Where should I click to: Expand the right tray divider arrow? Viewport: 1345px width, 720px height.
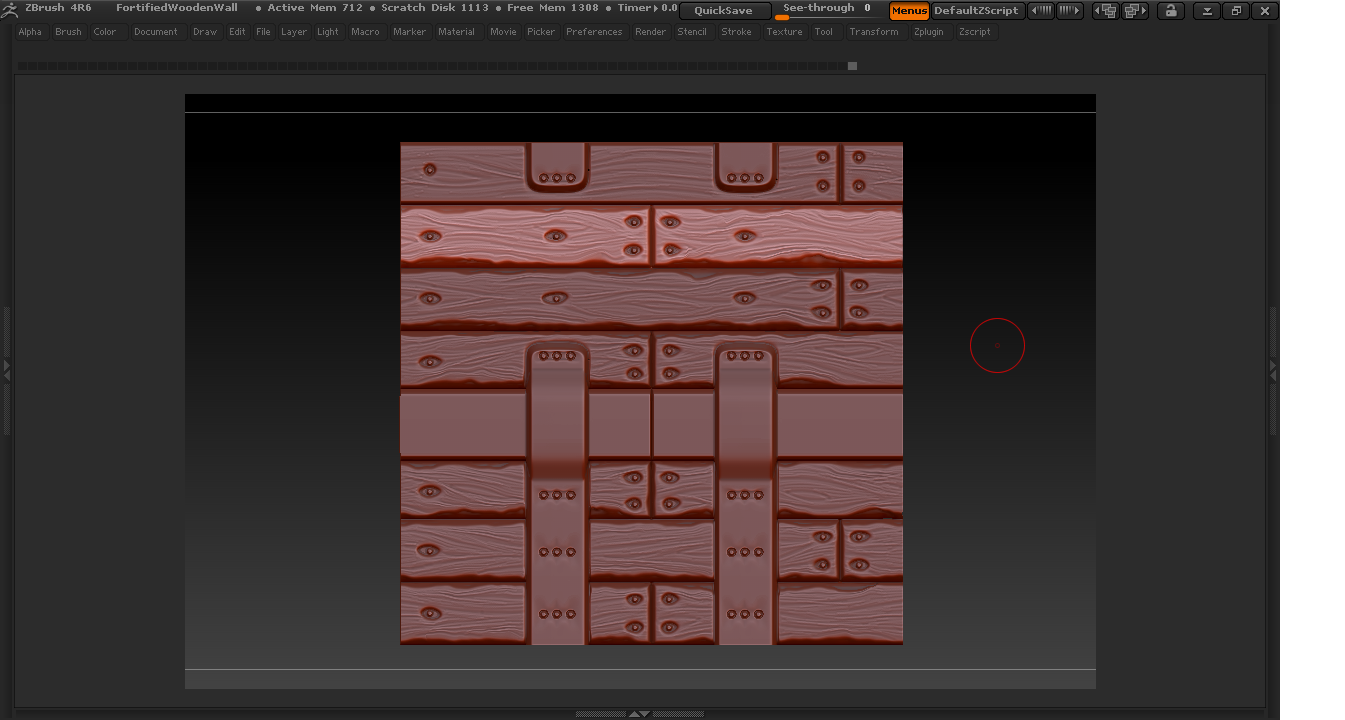point(1273,369)
